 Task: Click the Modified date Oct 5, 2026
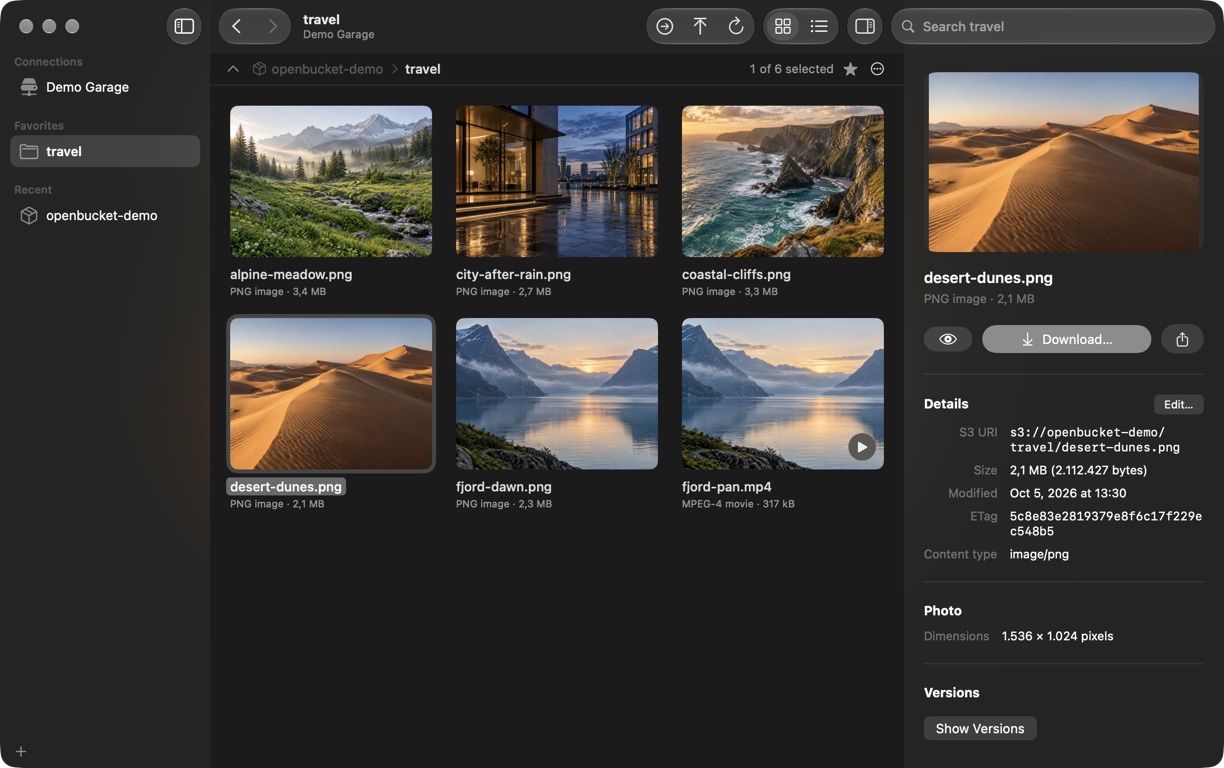1068,493
